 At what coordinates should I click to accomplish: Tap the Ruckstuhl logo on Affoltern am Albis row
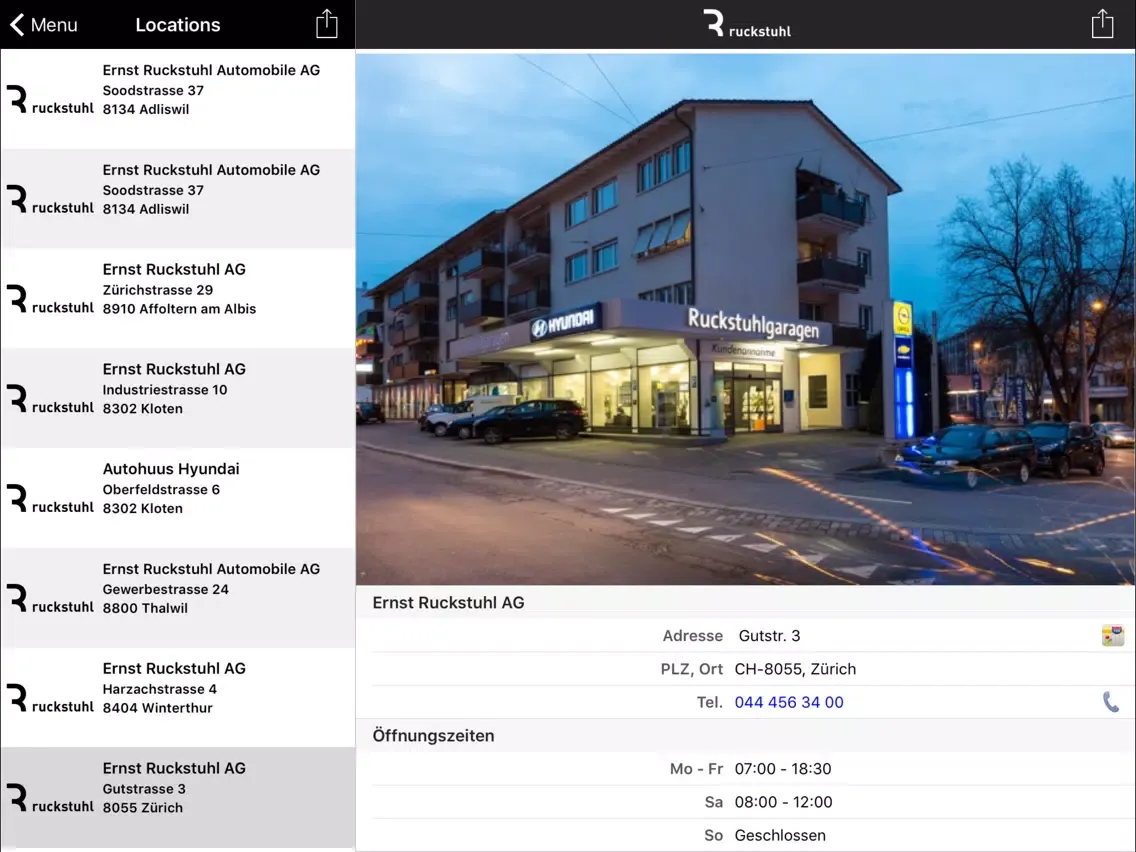click(x=50, y=300)
